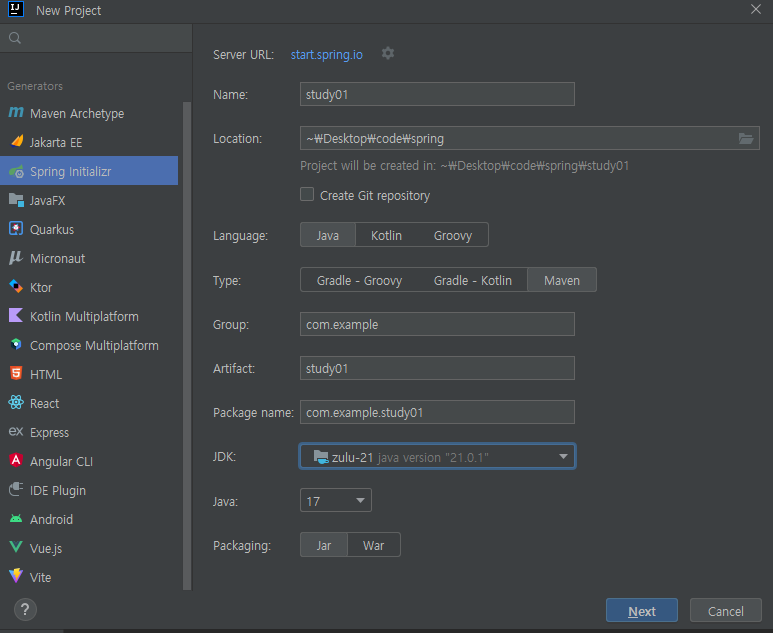Click the Kotlin Multiplatform icon
773x633 pixels.
16,316
